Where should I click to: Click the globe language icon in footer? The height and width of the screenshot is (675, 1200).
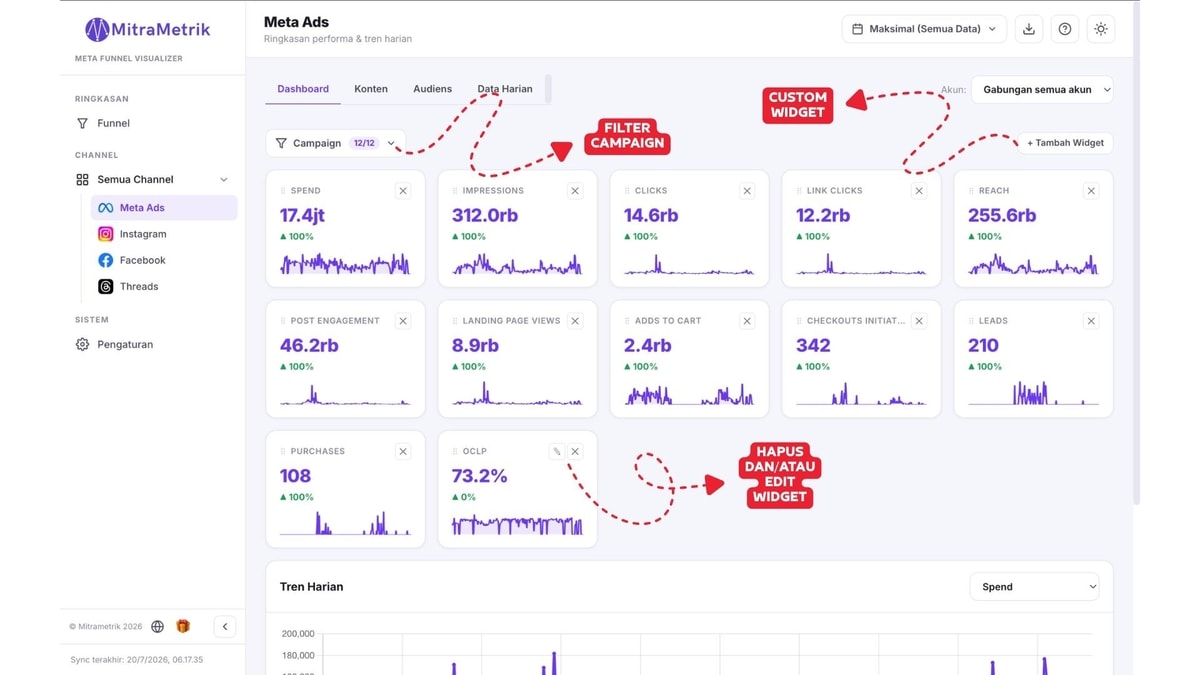158,627
